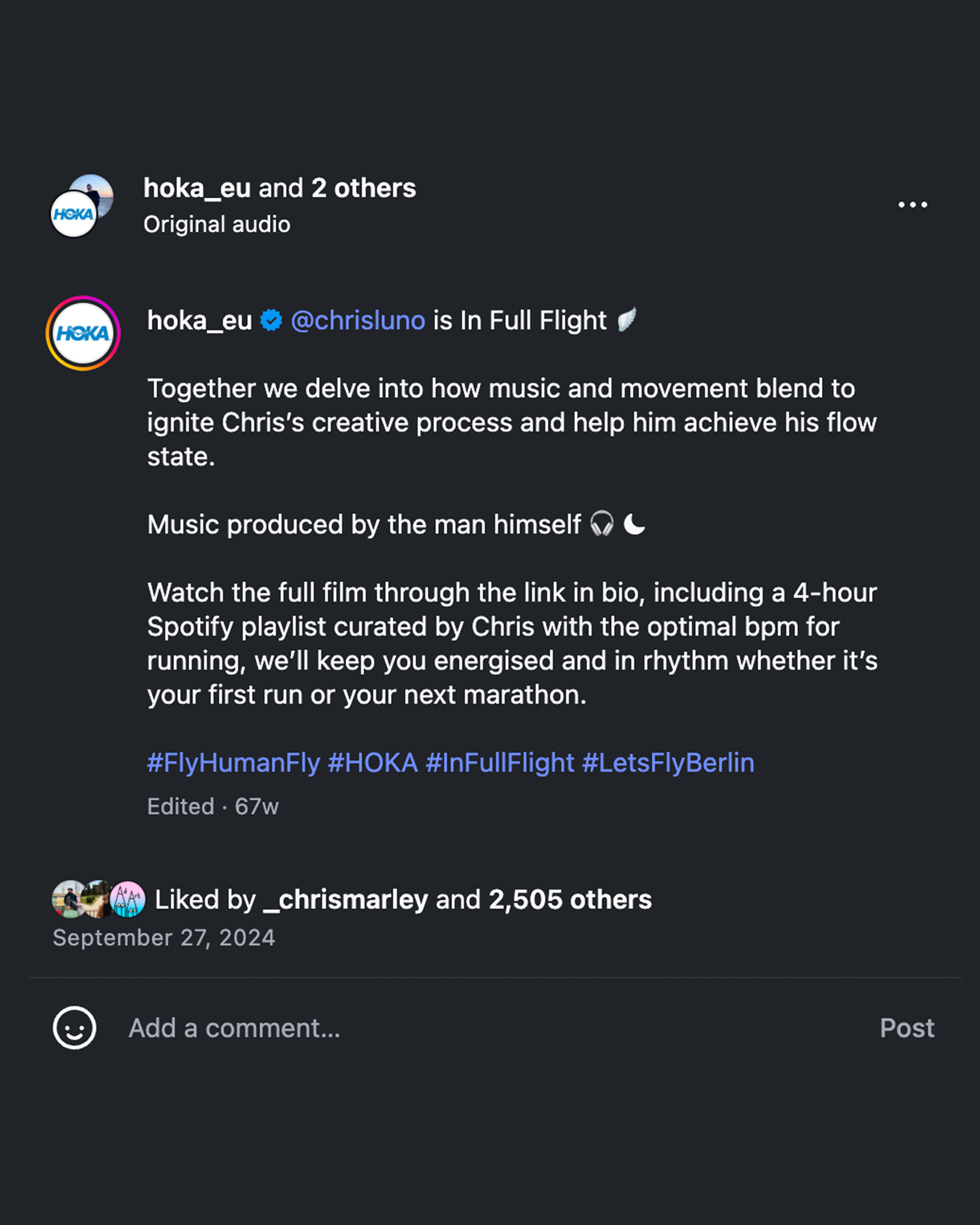Open the Original audio page
The width and height of the screenshot is (980, 1225).
tap(216, 225)
